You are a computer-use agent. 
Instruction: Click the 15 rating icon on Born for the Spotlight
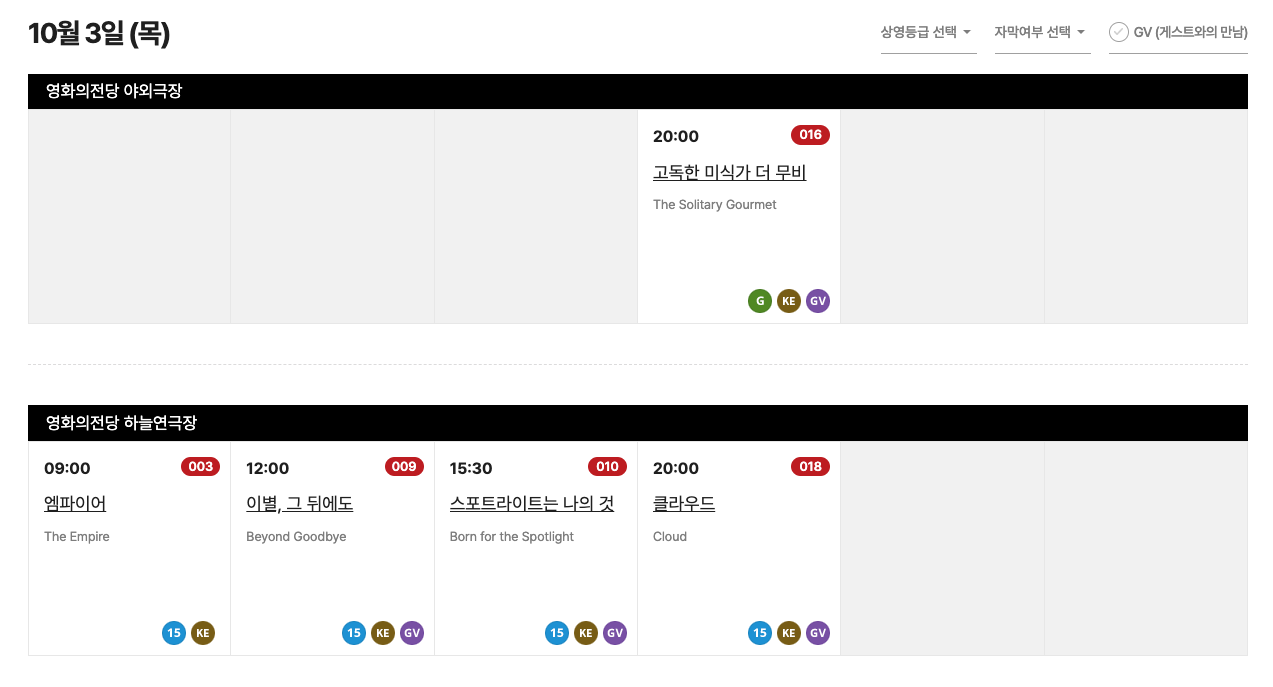[x=557, y=633]
